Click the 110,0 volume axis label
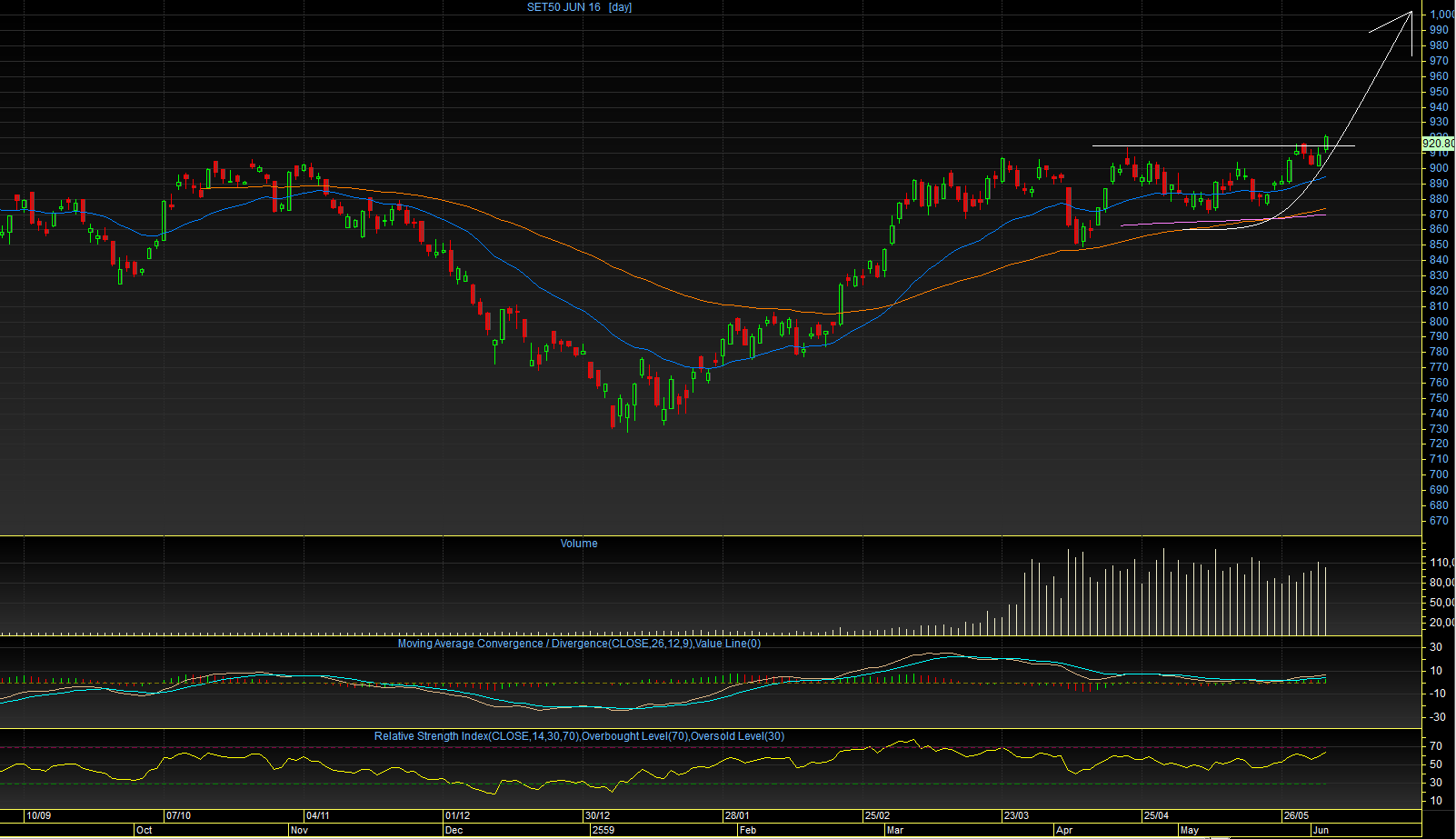Viewport: 1456px width, 839px height. [x=1441, y=564]
